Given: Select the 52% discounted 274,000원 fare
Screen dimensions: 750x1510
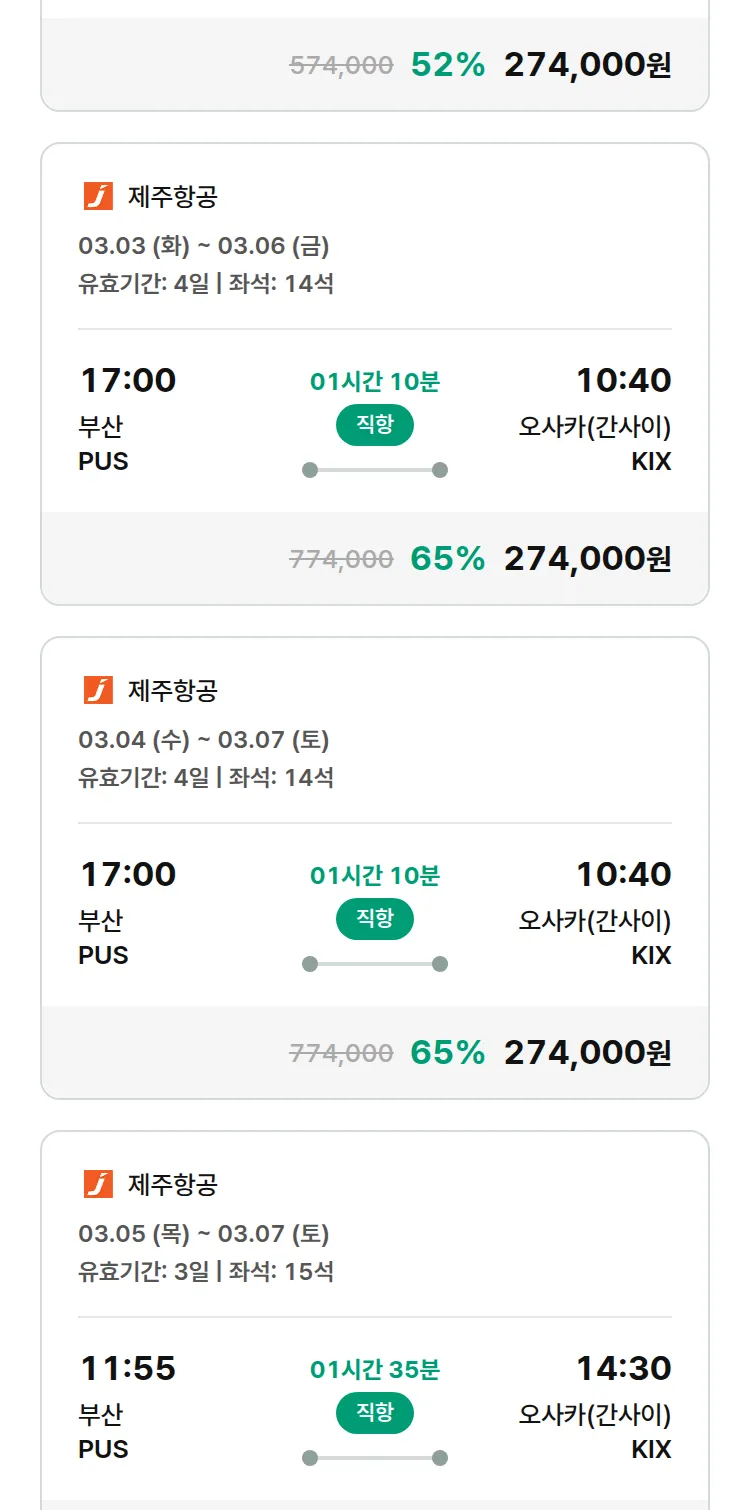Looking at the screenshot, I should [587, 65].
